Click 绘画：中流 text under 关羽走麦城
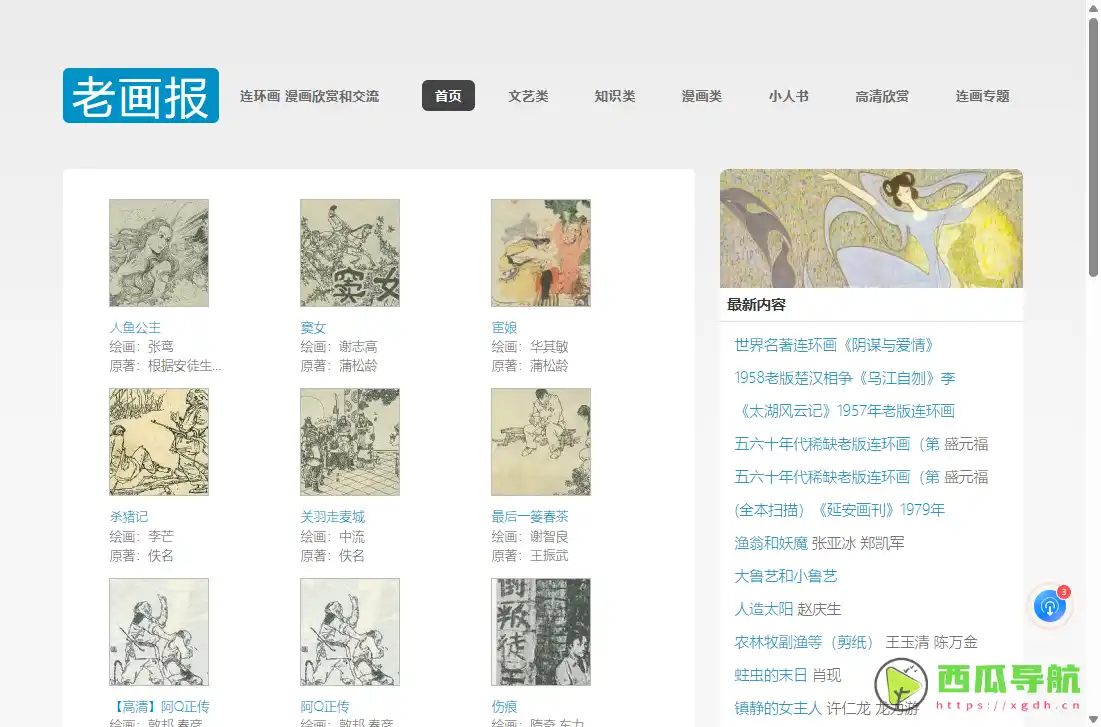This screenshot has height=727, width=1101. tap(332, 537)
